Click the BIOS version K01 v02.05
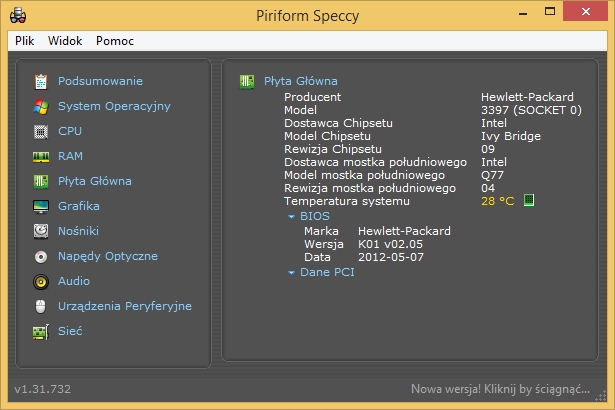The width and height of the screenshot is (615, 410). point(390,244)
